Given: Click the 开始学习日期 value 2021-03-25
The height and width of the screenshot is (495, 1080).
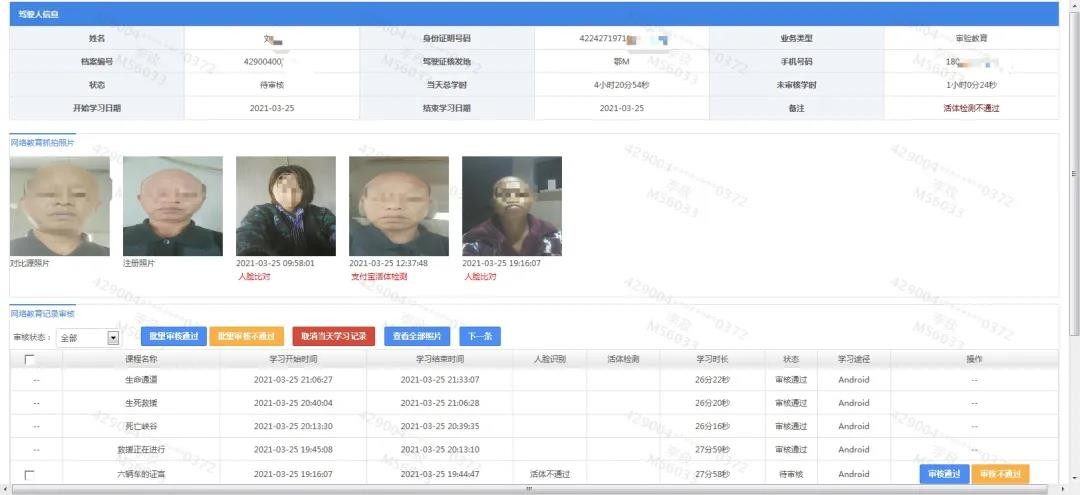Looking at the screenshot, I should pos(271,108).
